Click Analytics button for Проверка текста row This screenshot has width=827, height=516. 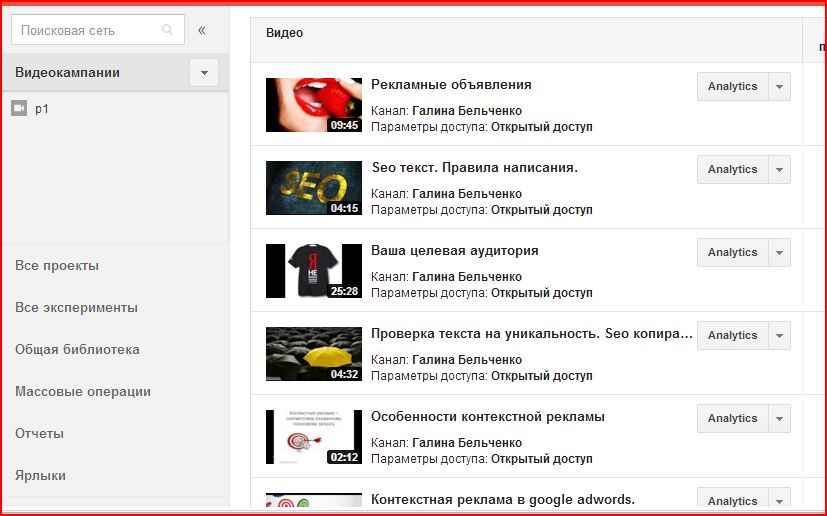tap(733, 335)
